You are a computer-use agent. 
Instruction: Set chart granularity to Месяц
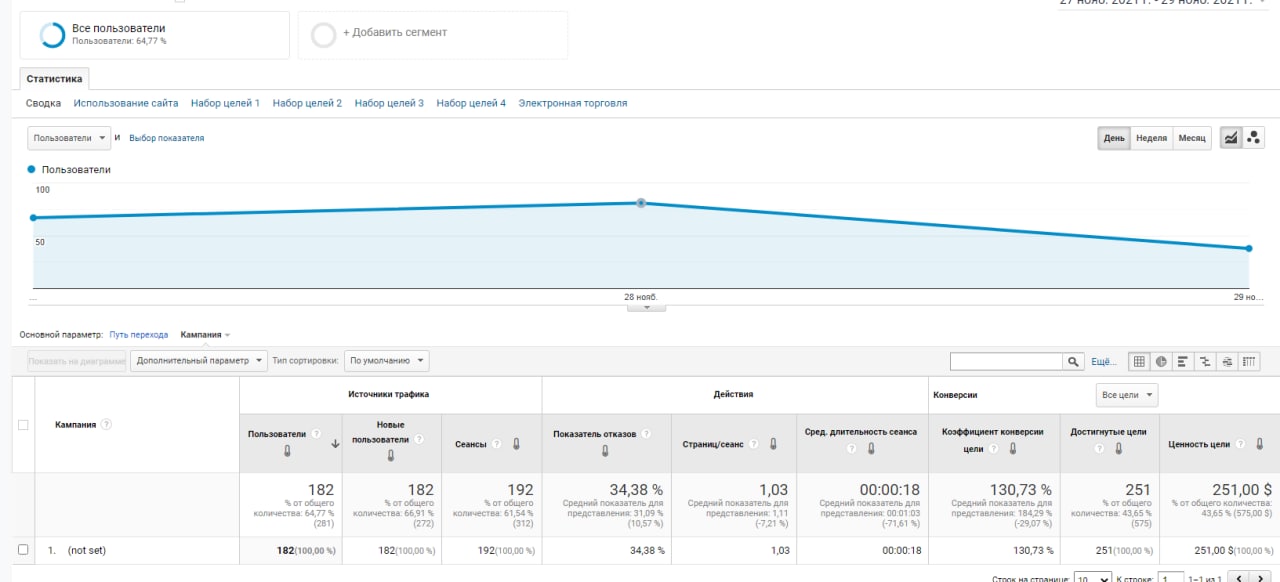click(1191, 138)
